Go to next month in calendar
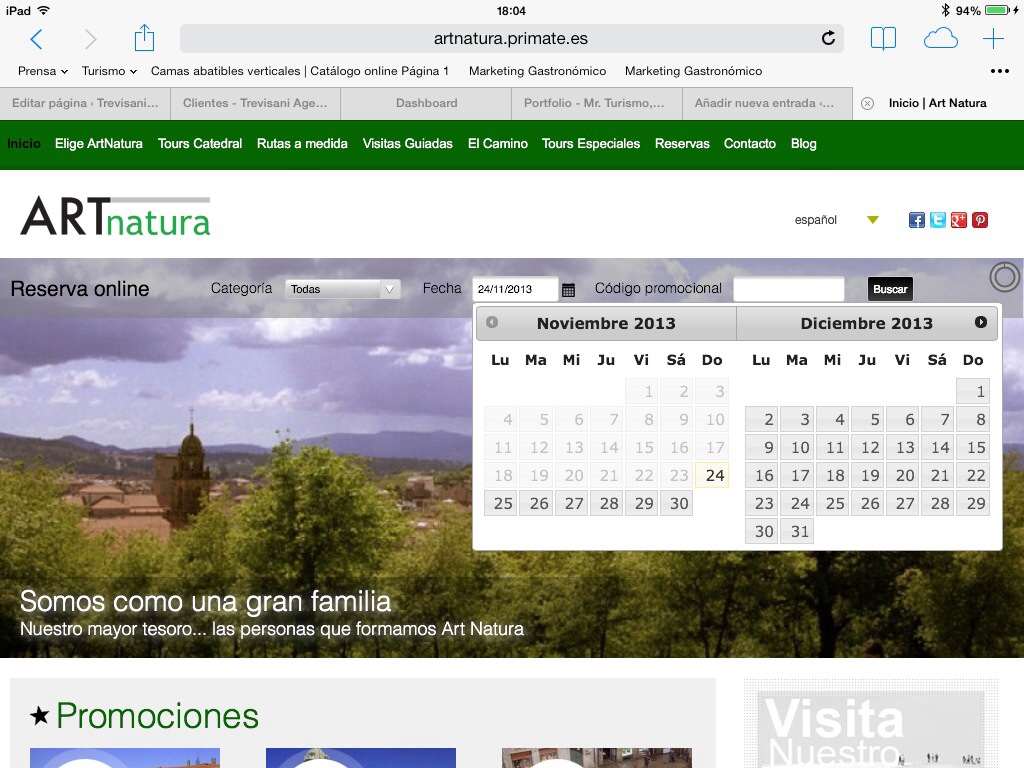This screenshot has width=1024, height=768. coord(981,322)
